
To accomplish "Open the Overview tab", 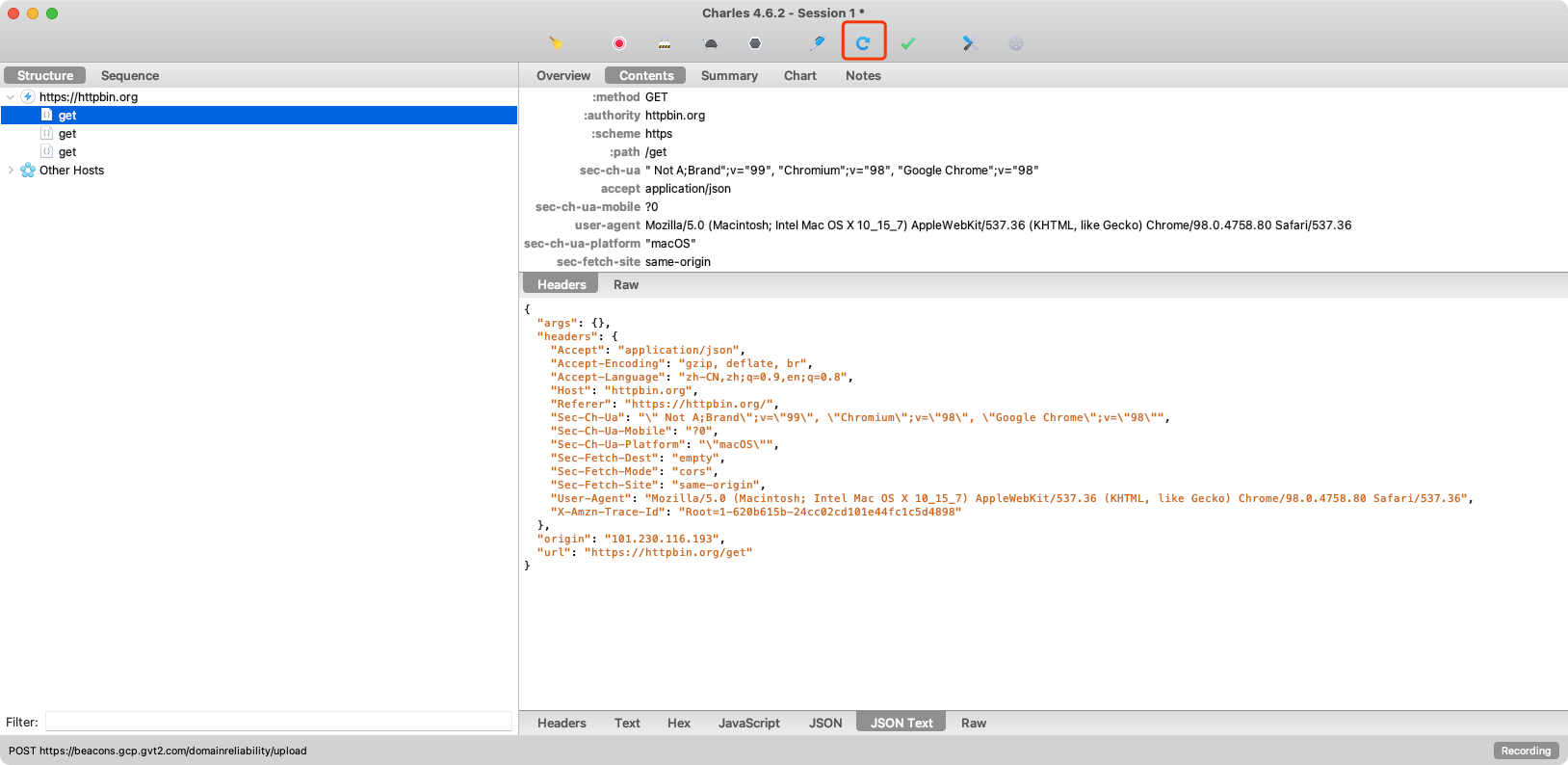I will click(563, 75).
